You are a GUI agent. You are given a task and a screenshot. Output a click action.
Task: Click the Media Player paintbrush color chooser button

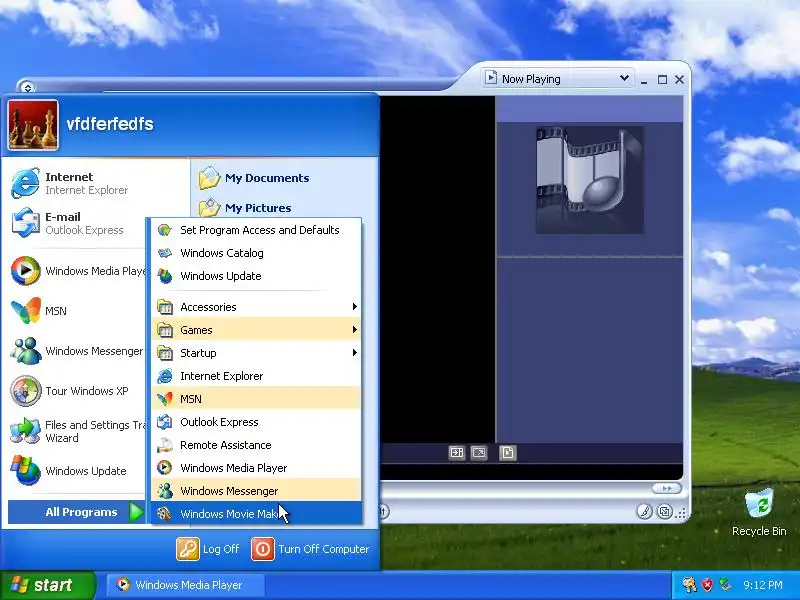tap(644, 511)
